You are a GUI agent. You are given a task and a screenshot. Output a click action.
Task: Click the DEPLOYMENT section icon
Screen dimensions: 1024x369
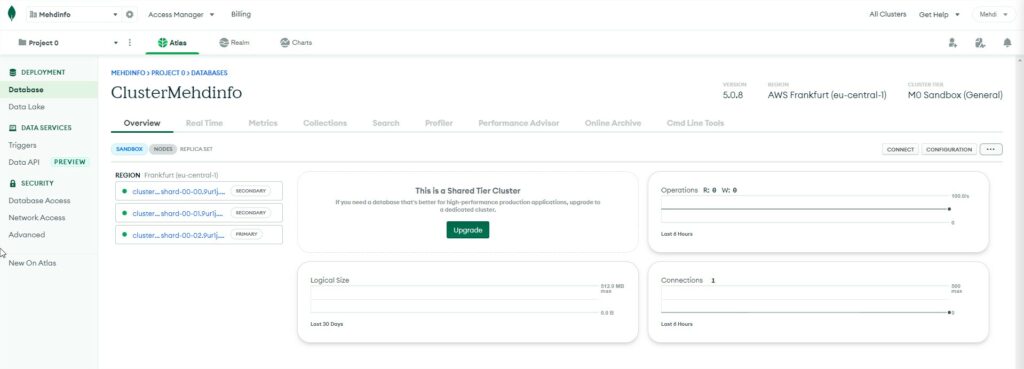point(12,72)
